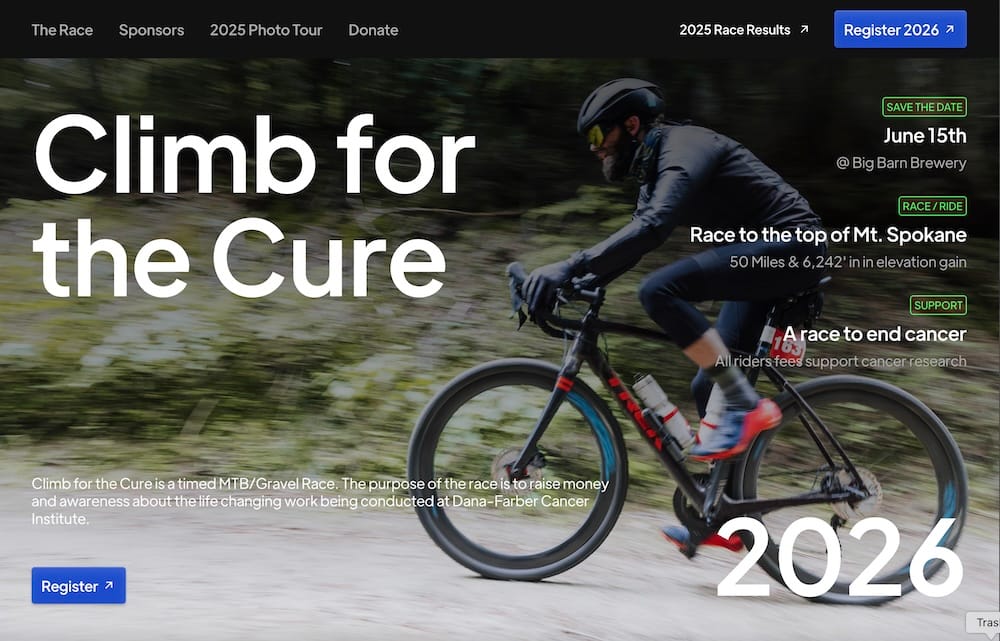Select the SAVE THE DATE green badge
The width and height of the screenshot is (1000, 641).
point(924,107)
